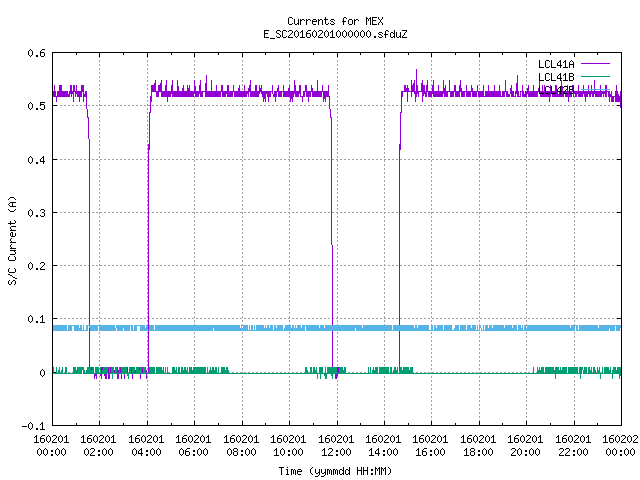Click the x-axis tick label 160201 08:00
Viewport: 640px width, 480px height.
(241, 446)
